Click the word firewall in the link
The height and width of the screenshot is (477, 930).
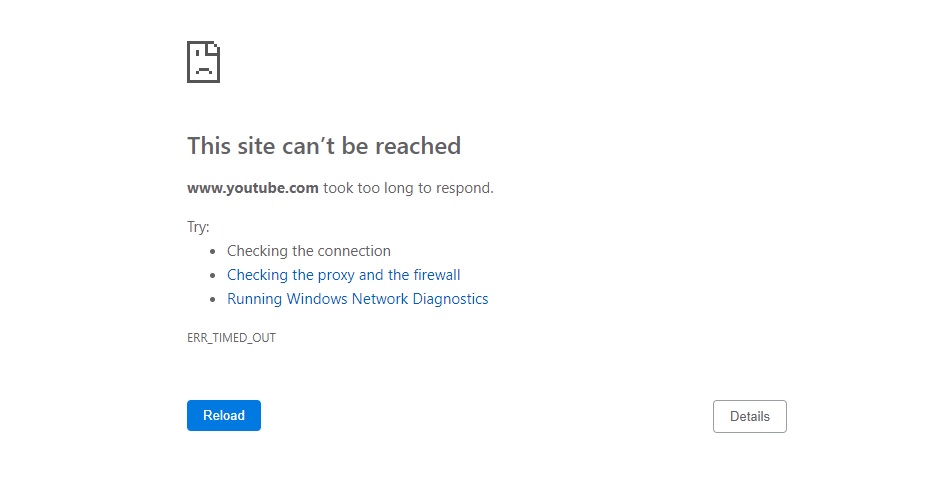437,275
